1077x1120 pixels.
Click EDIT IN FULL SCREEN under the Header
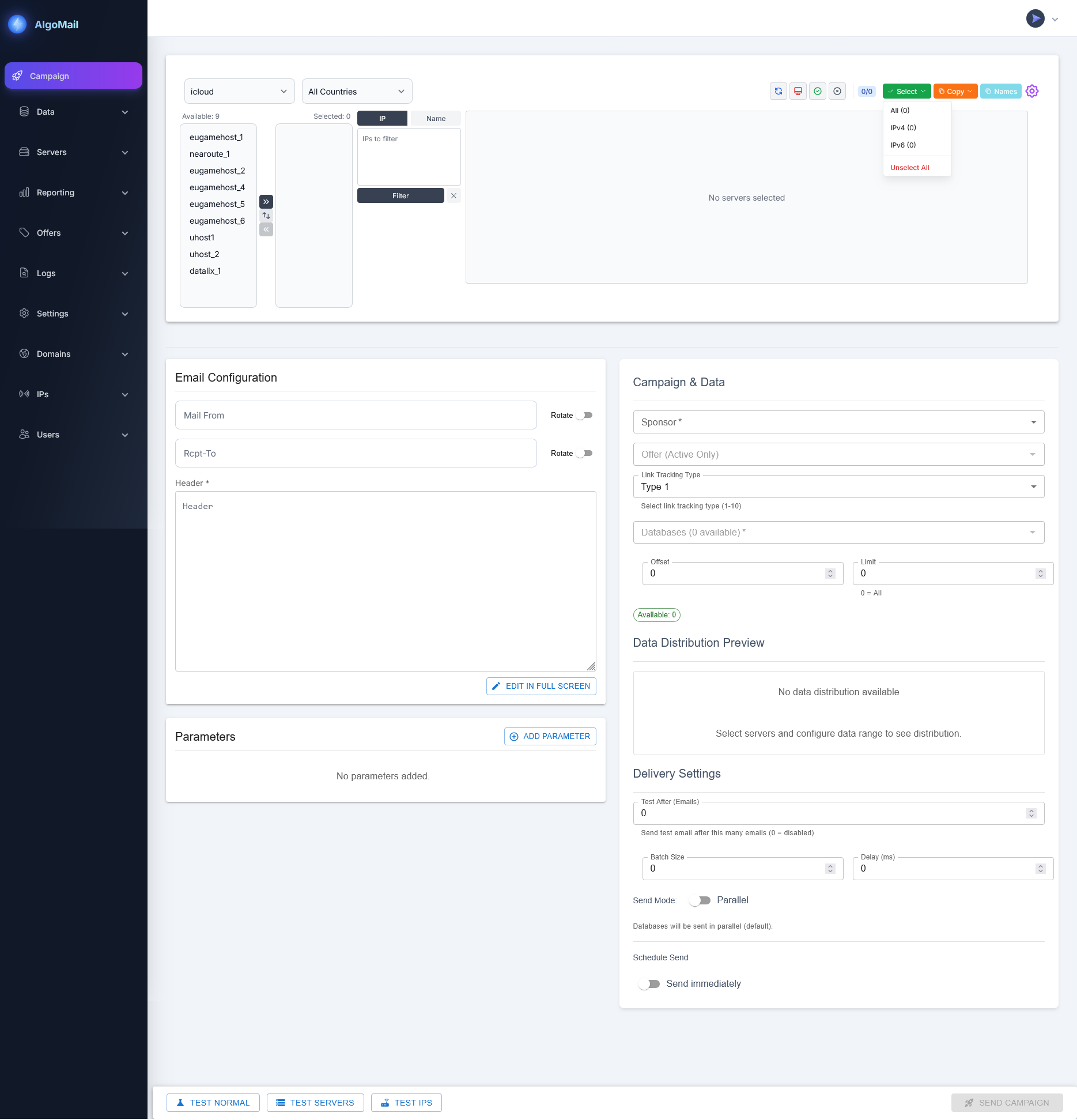[x=541, y=686]
